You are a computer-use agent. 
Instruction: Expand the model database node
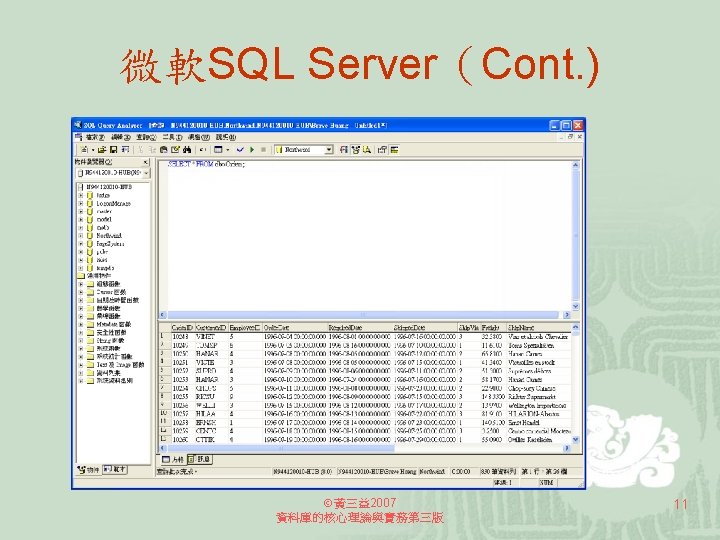(x=81, y=219)
